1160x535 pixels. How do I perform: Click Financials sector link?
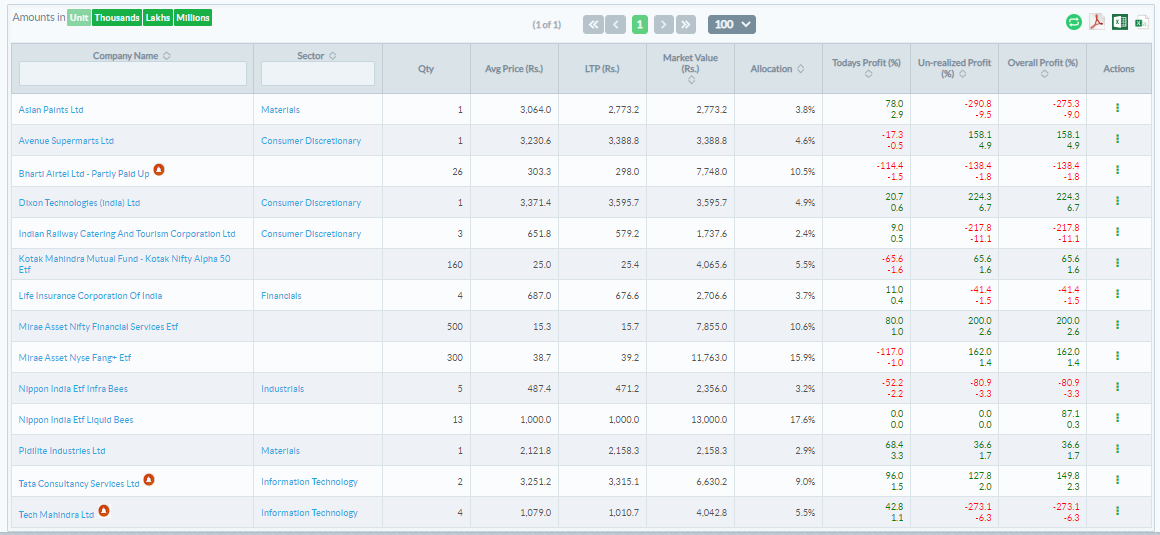281,295
